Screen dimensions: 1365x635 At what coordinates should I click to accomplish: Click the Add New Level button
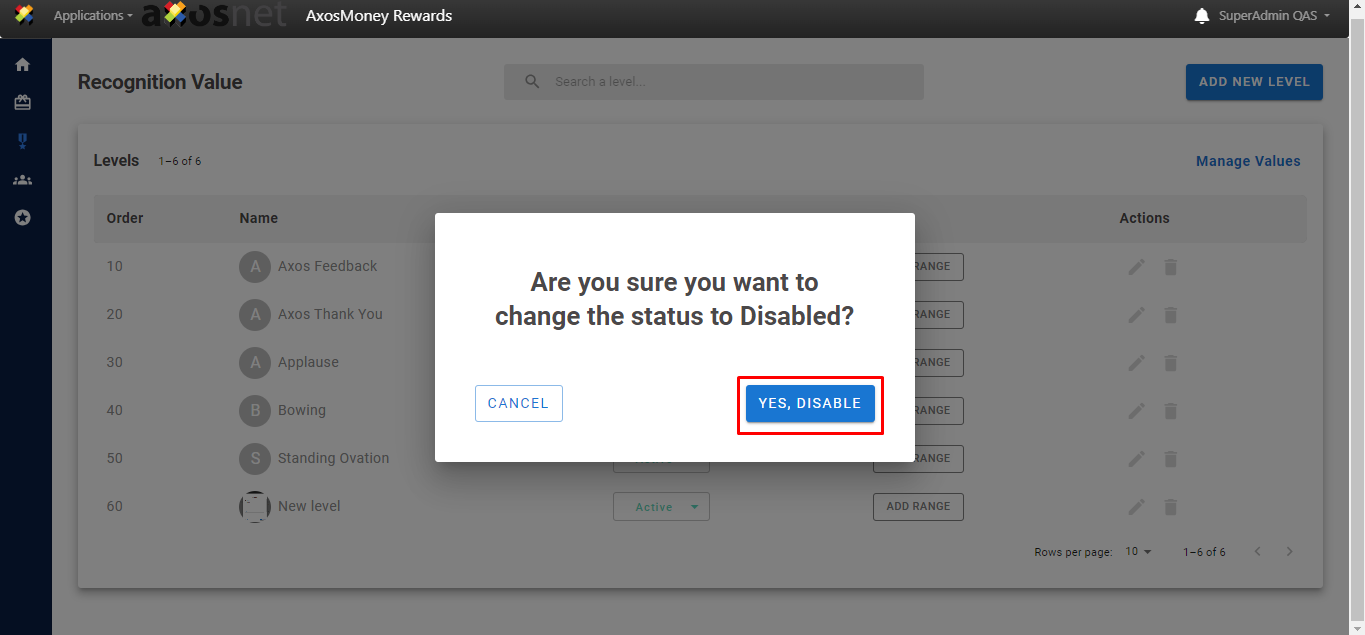[1254, 82]
